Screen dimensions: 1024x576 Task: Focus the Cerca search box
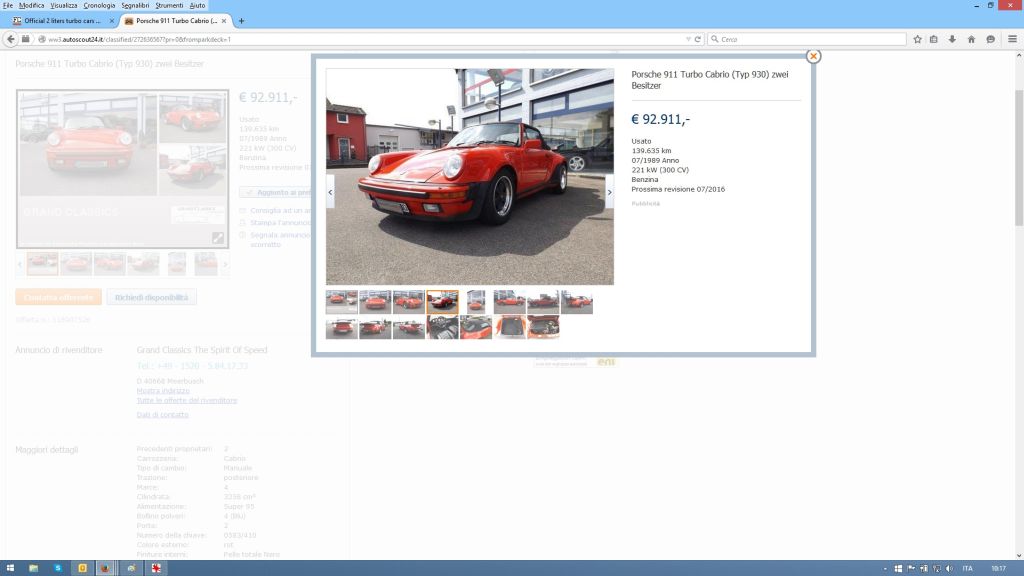click(807, 39)
